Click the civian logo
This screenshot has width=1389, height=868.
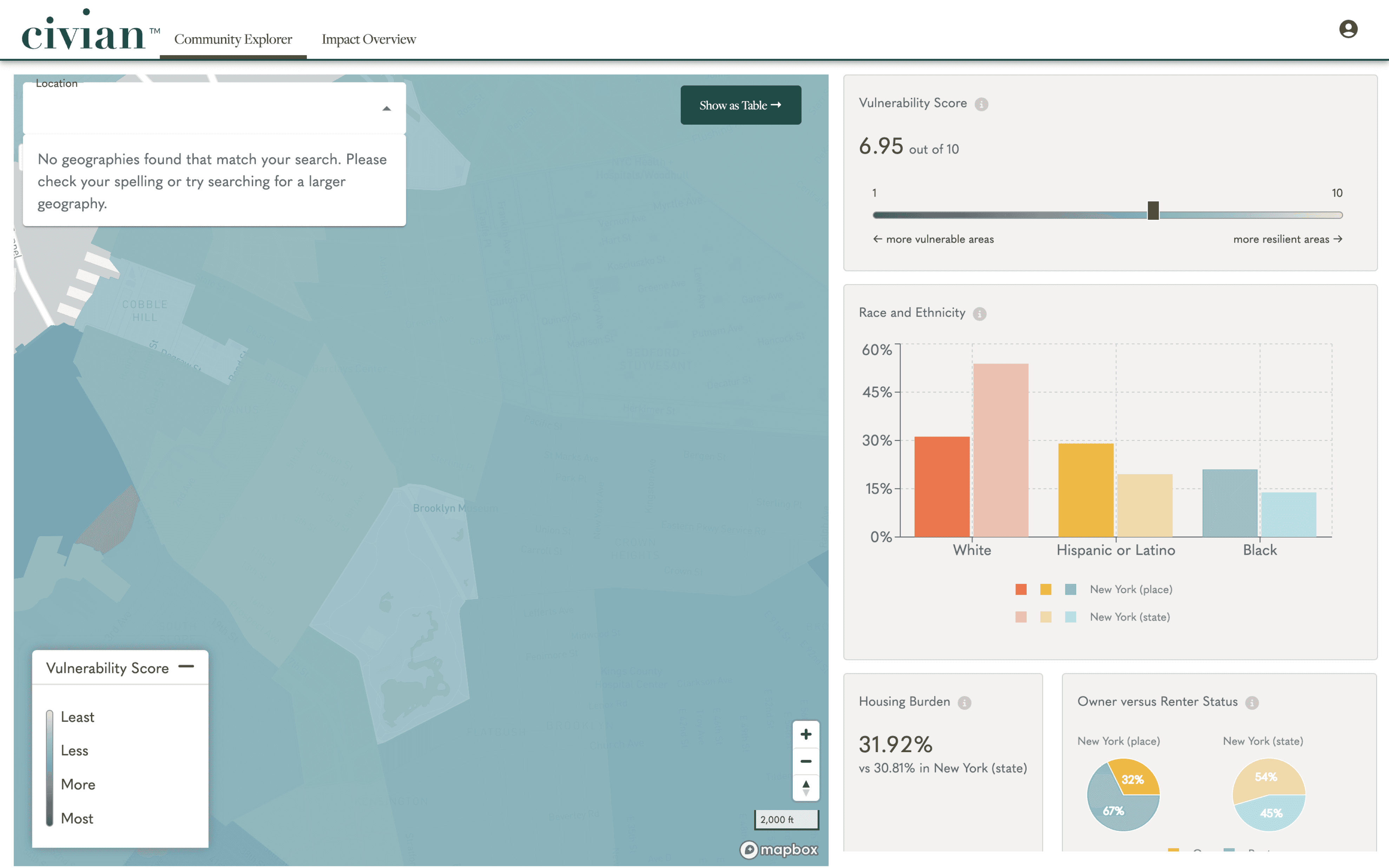pos(90,31)
